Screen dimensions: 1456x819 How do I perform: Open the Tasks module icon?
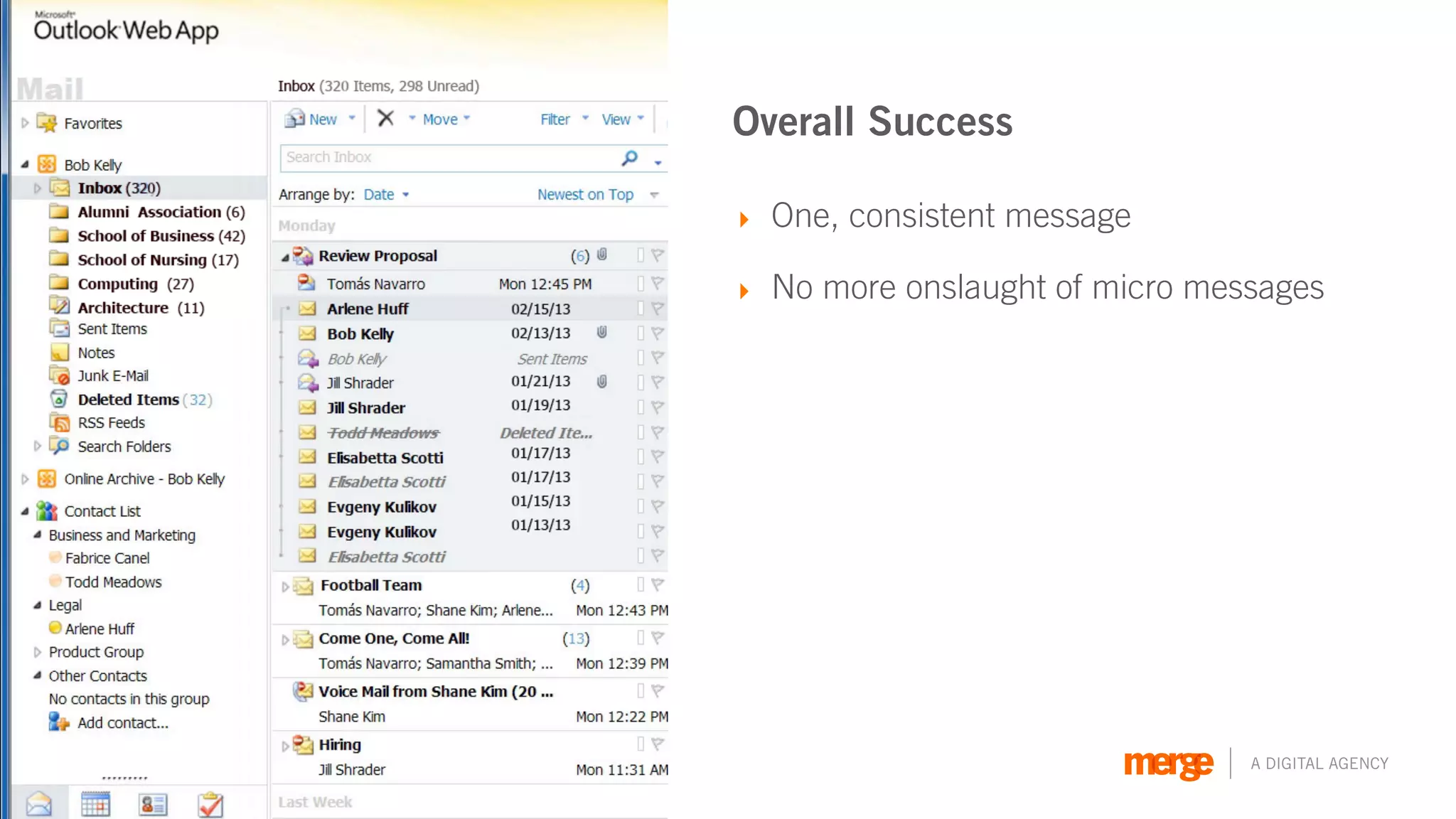point(210,804)
